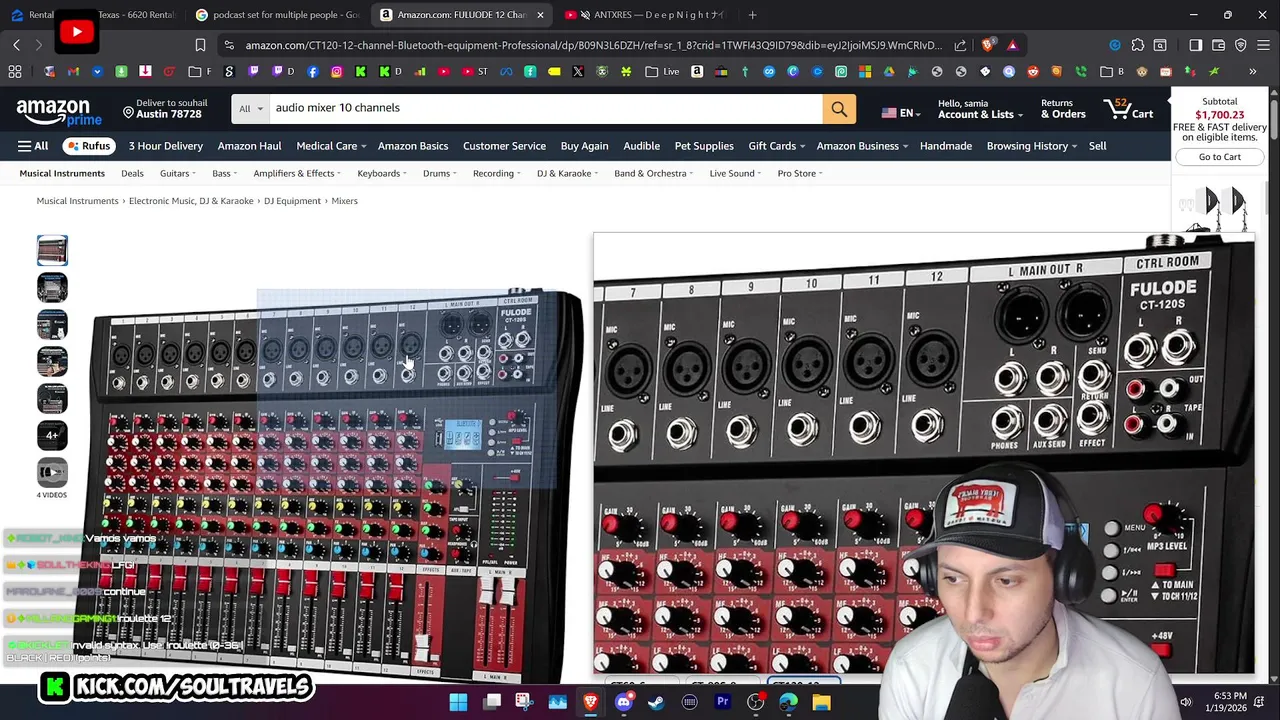Image resolution: width=1280 pixels, height=720 pixels.
Task: Expand the Medical Care dropdown
Action: (x=331, y=146)
